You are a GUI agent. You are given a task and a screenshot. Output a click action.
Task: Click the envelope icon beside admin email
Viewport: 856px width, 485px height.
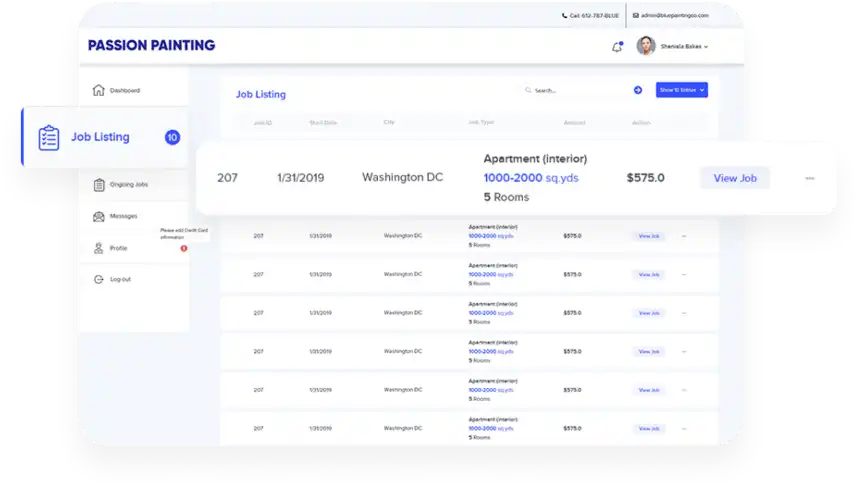pos(635,16)
